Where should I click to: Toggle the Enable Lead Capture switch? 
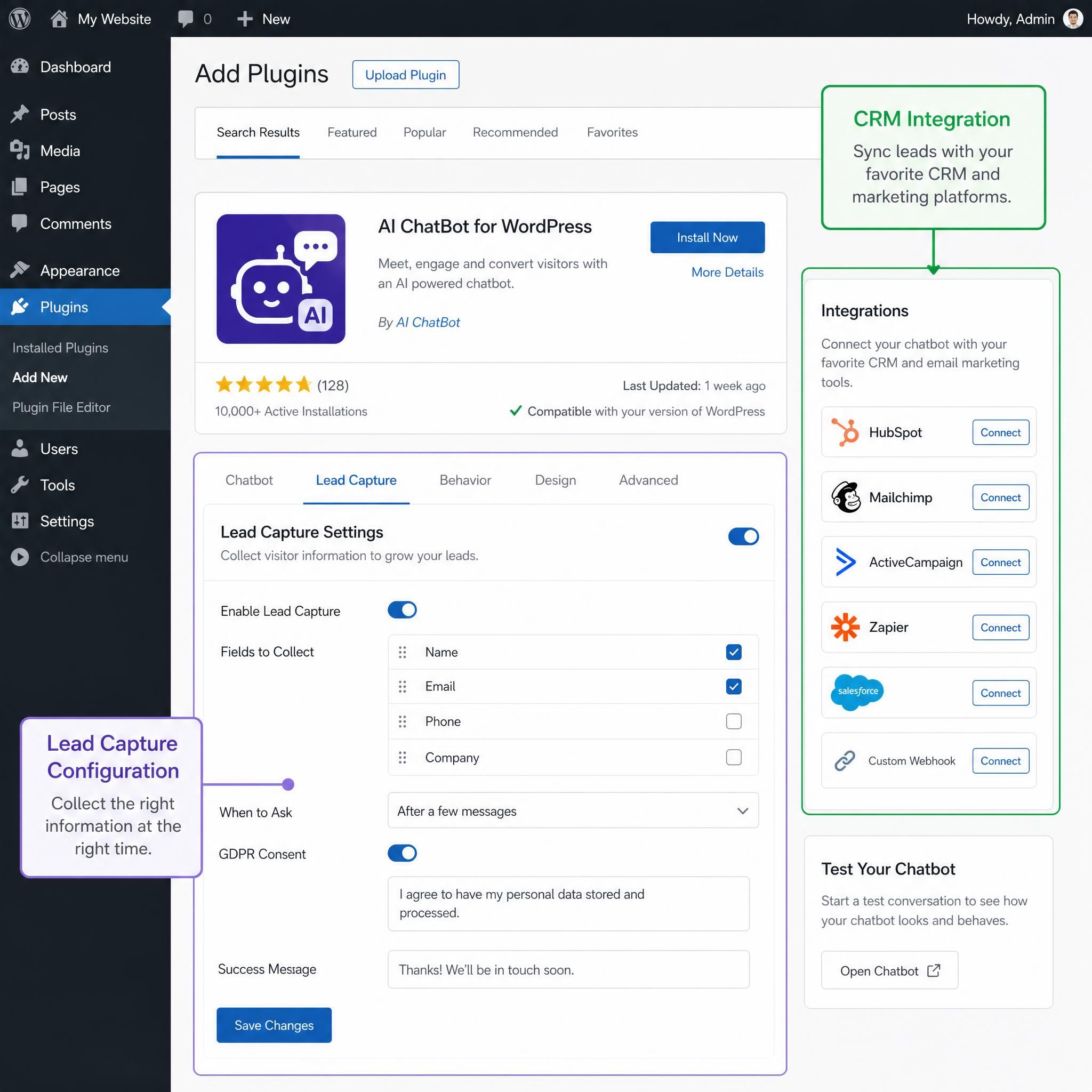point(402,610)
